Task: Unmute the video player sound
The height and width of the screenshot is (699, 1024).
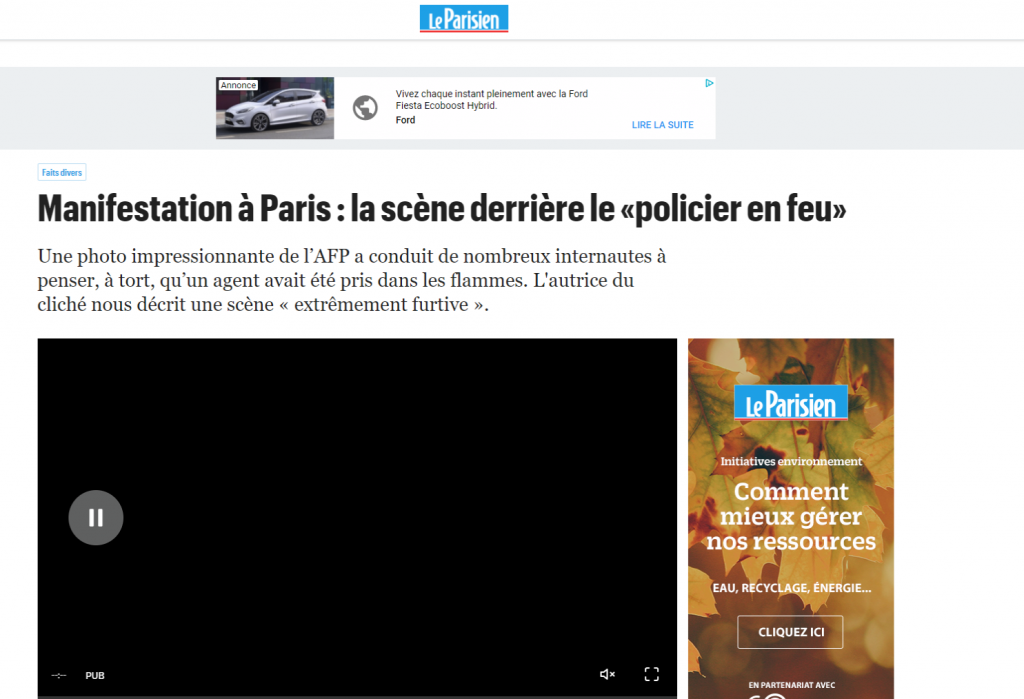Action: point(607,674)
